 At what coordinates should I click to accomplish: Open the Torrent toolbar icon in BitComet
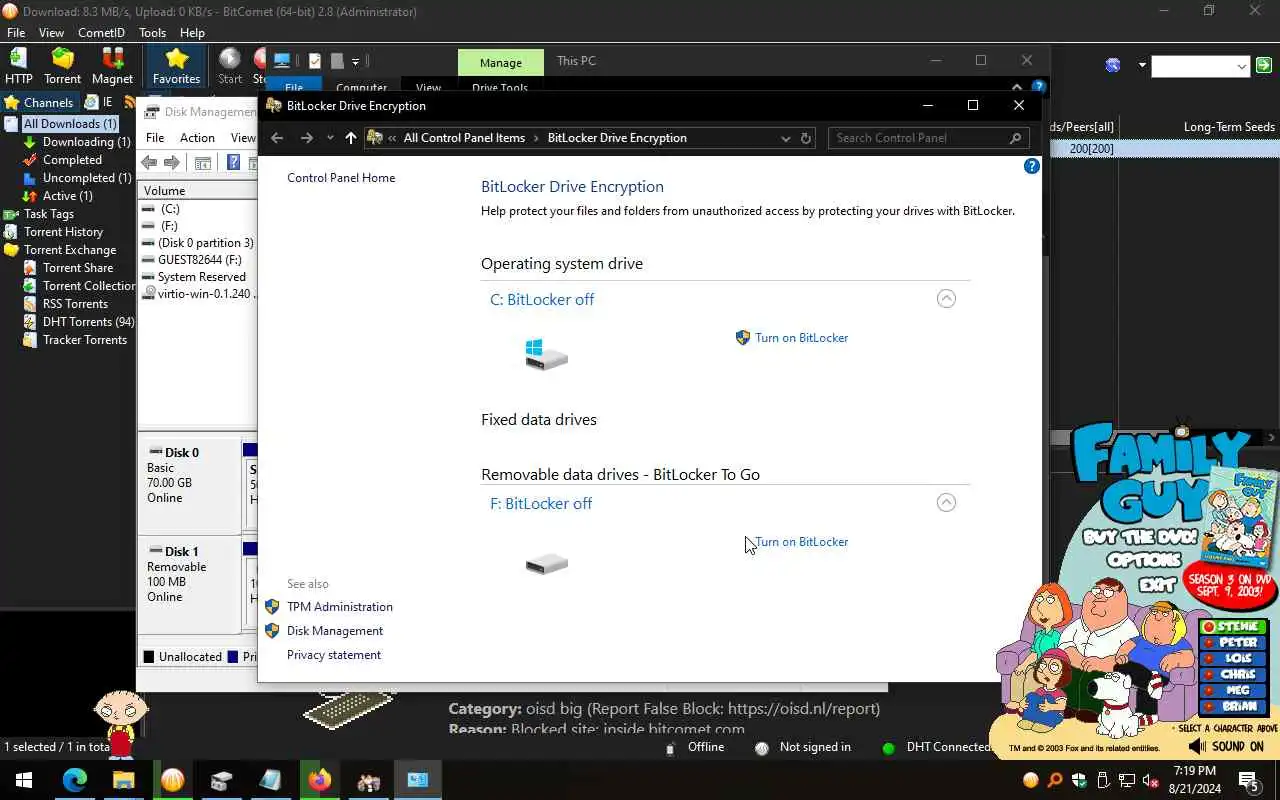(x=62, y=66)
